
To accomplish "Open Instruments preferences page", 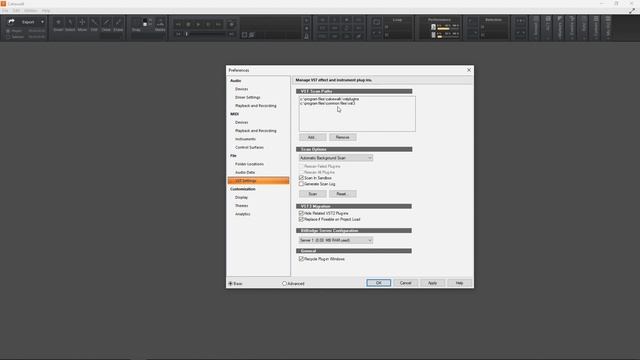I will click(245, 139).
